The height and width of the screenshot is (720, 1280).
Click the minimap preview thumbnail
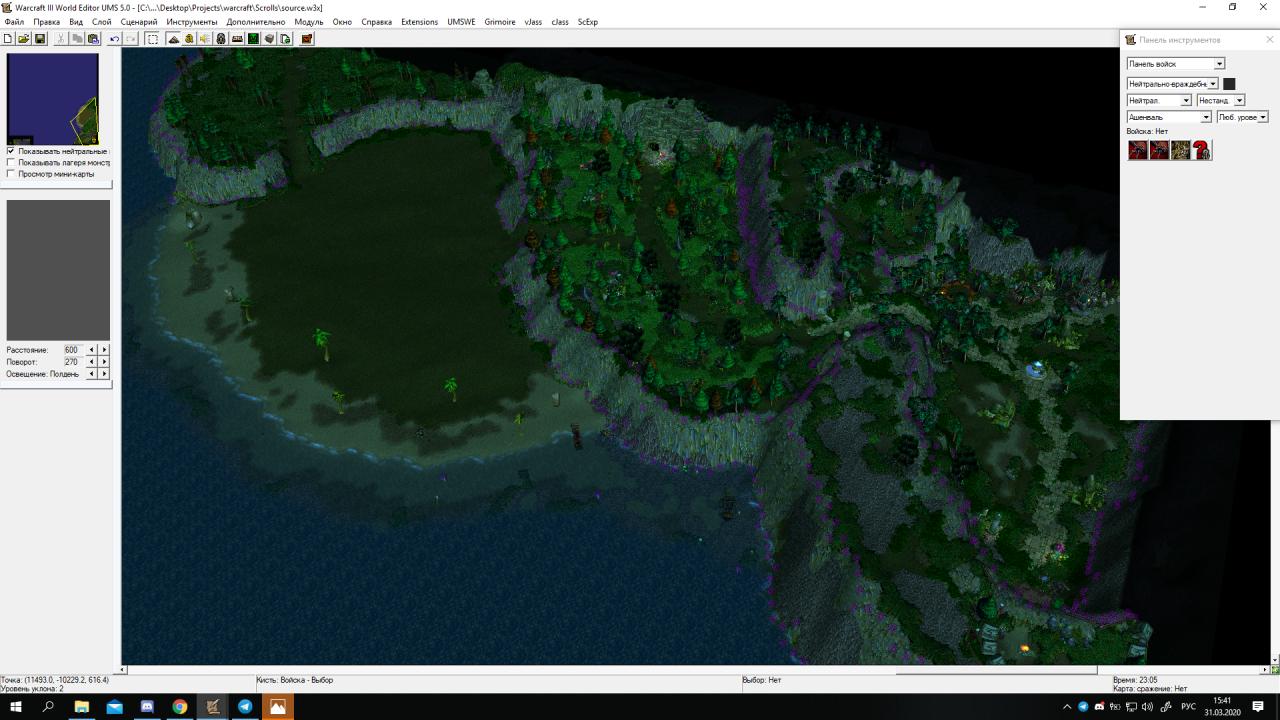[53, 99]
